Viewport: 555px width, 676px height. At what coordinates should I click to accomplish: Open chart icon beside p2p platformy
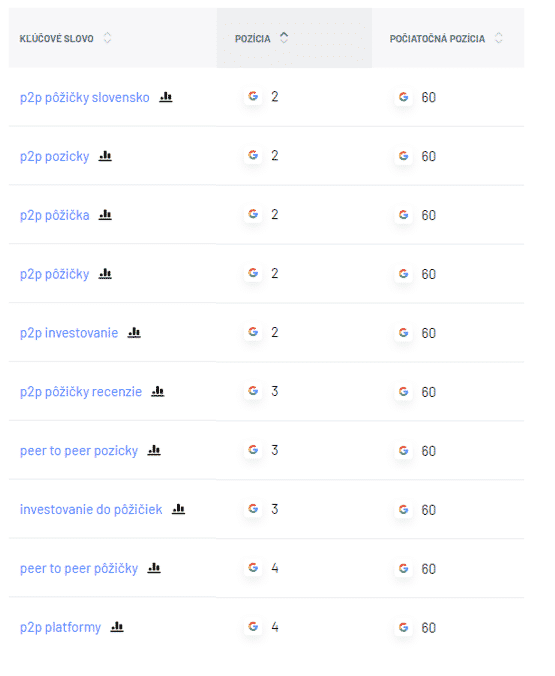(x=117, y=627)
